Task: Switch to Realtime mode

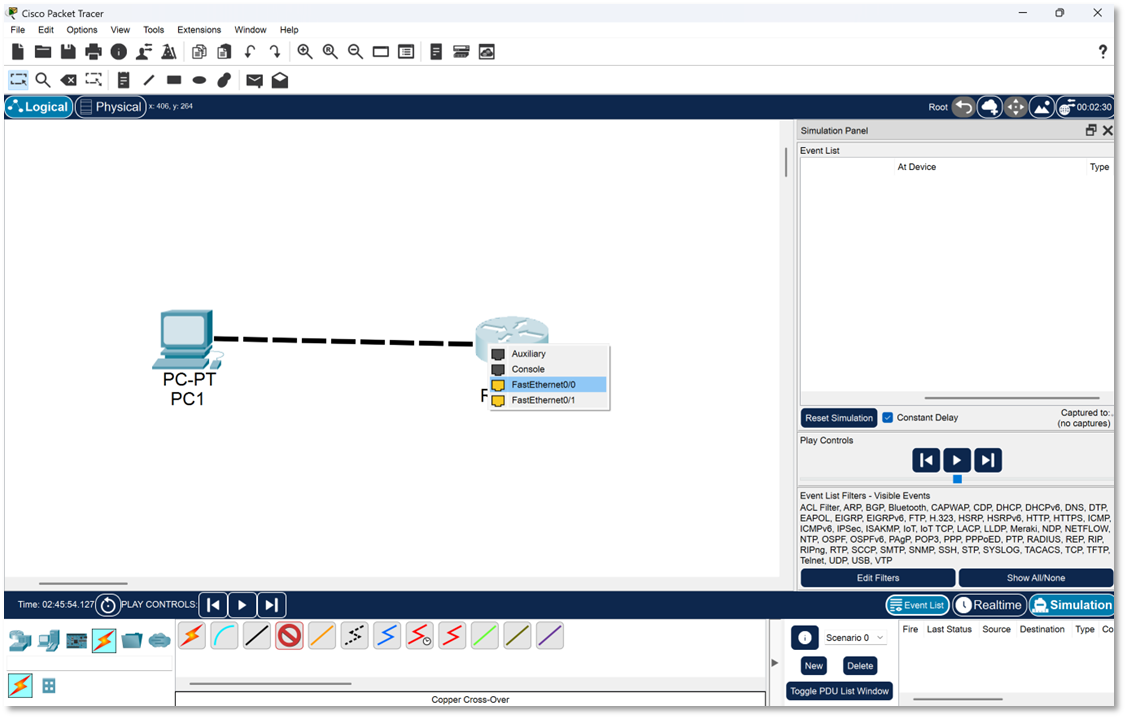Action: click(988, 605)
